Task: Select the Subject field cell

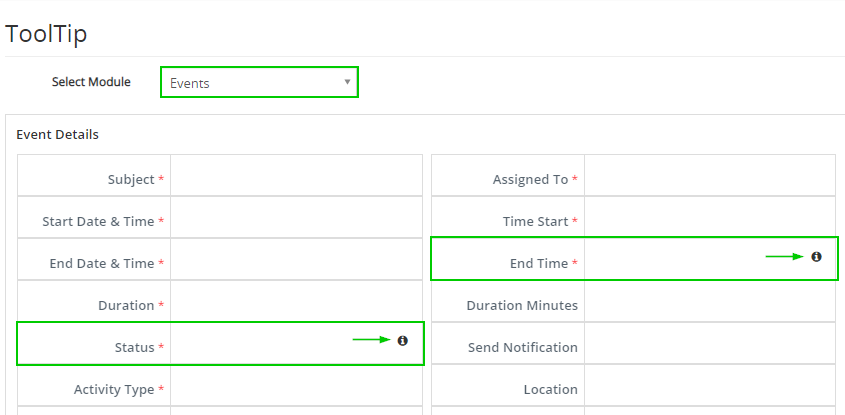Action: click(296, 175)
